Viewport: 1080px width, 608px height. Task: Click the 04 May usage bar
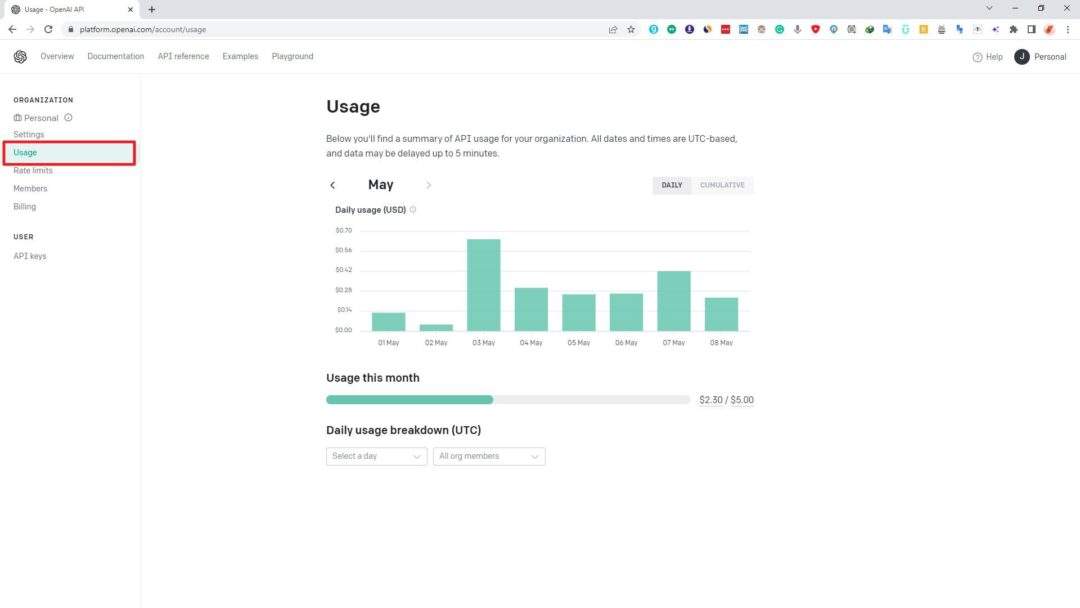531,309
